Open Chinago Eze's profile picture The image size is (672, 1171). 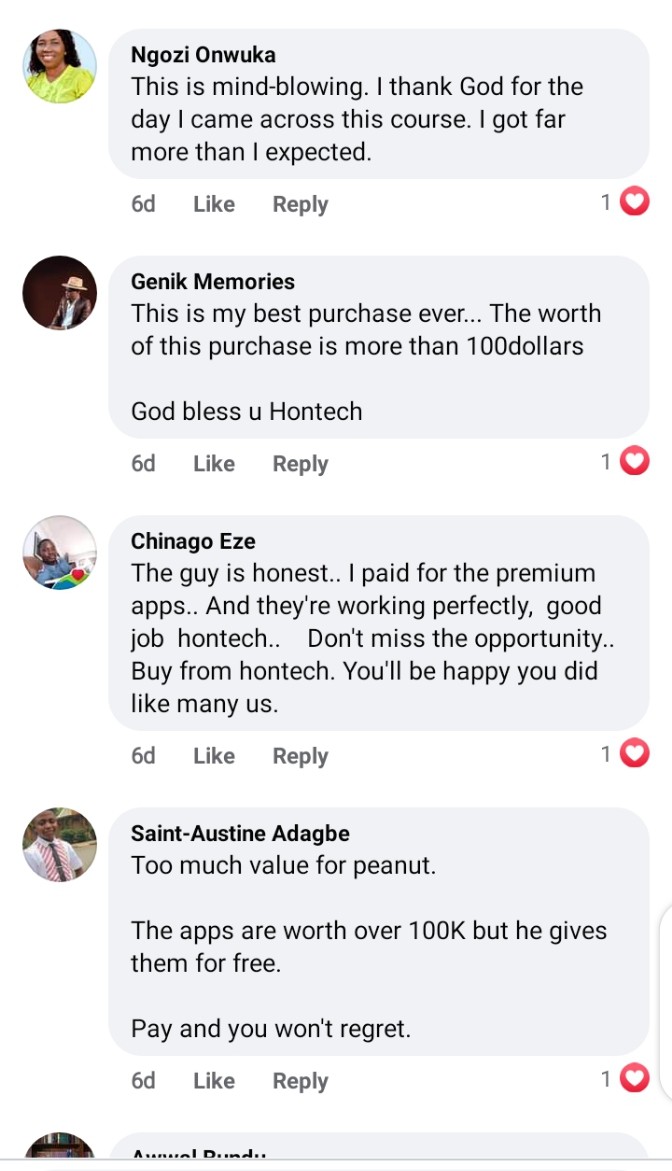click(x=60, y=553)
